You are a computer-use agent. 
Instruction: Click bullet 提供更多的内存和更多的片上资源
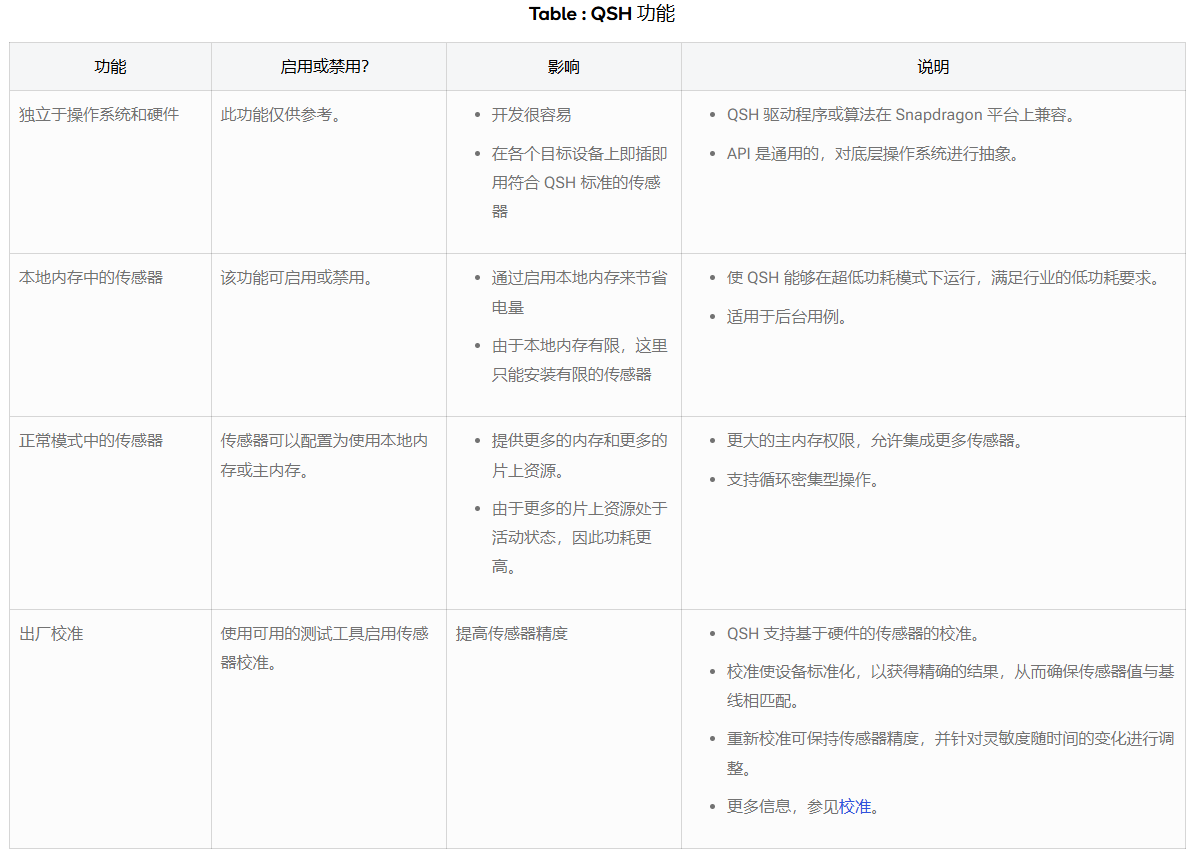pyautogui.click(x=580, y=455)
